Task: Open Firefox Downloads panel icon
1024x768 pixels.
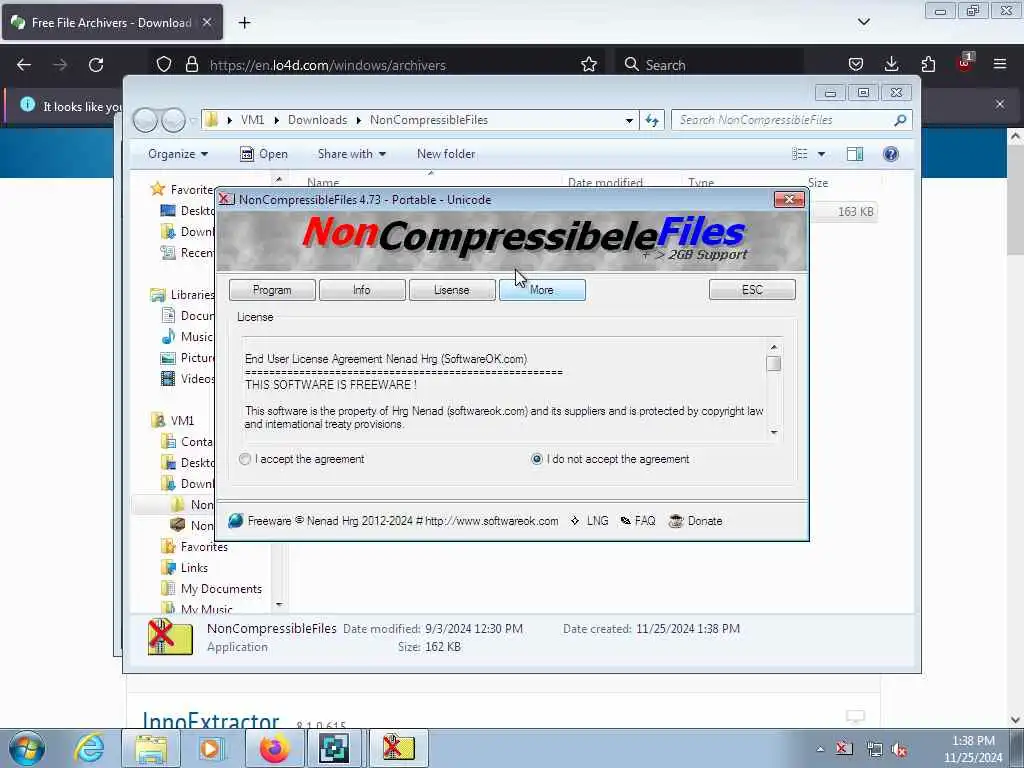Action: pos(891,65)
